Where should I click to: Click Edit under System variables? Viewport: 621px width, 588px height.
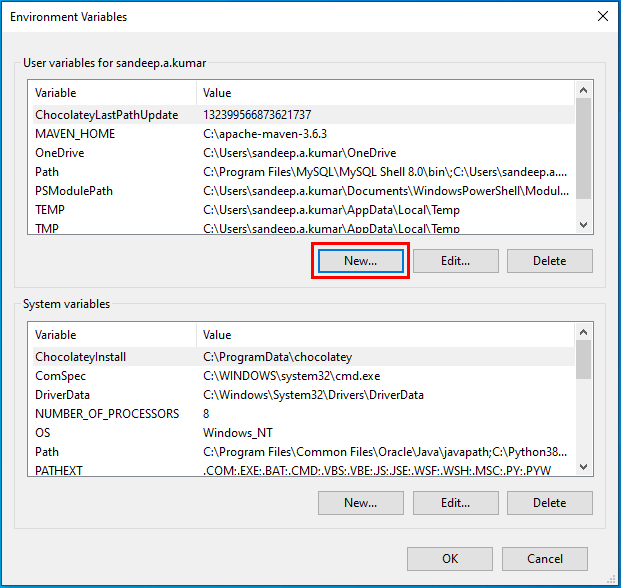455,503
